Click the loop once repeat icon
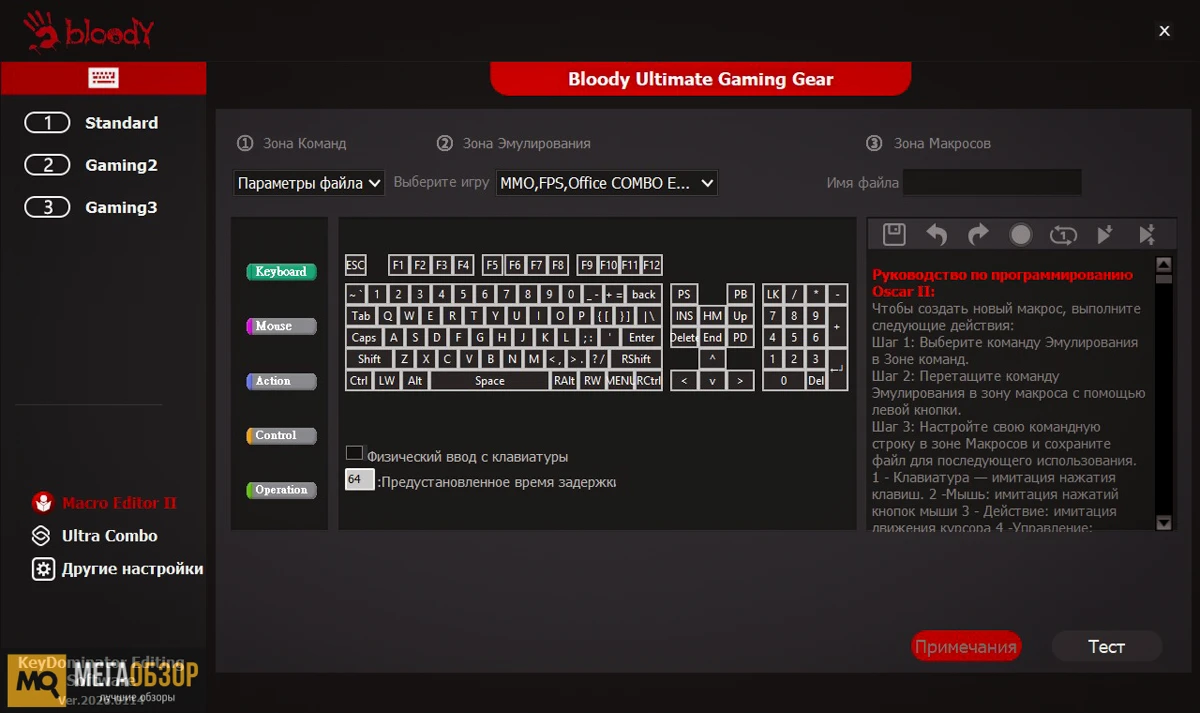 1062,234
